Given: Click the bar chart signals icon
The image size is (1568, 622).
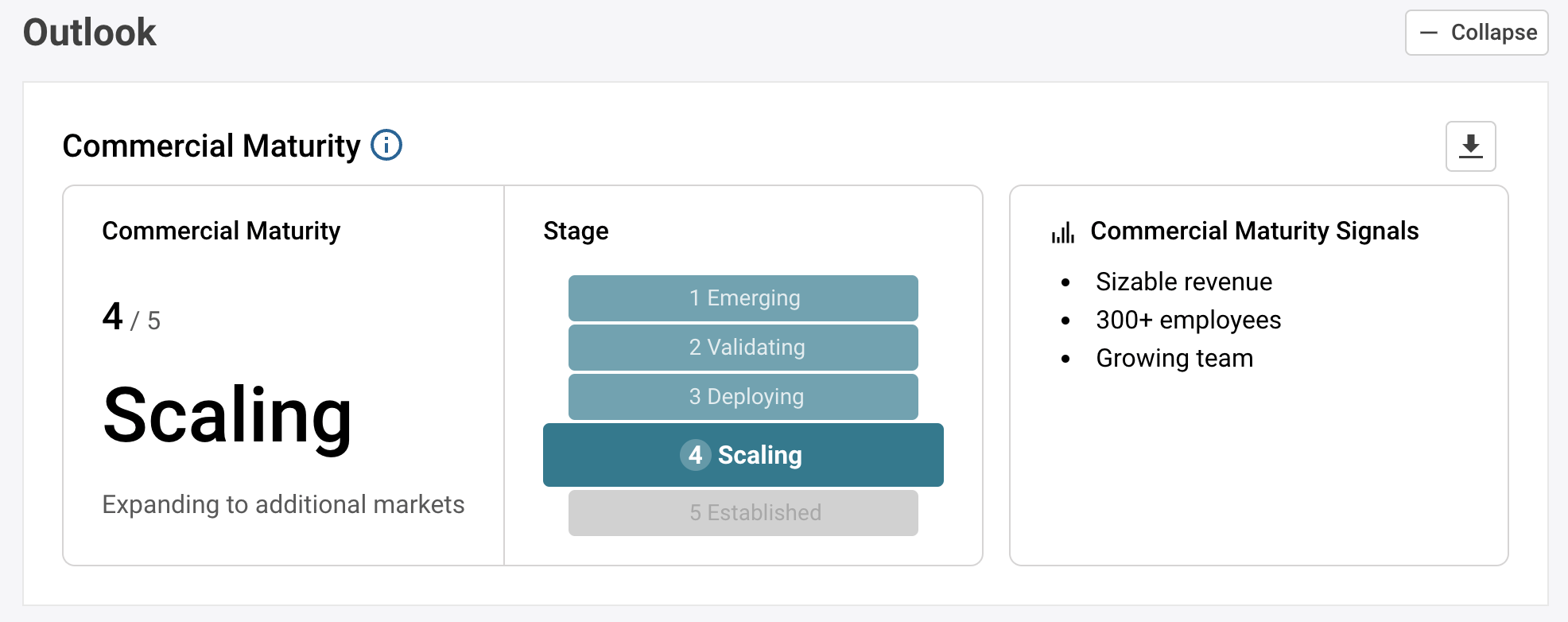Looking at the screenshot, I should (1062, 232).
